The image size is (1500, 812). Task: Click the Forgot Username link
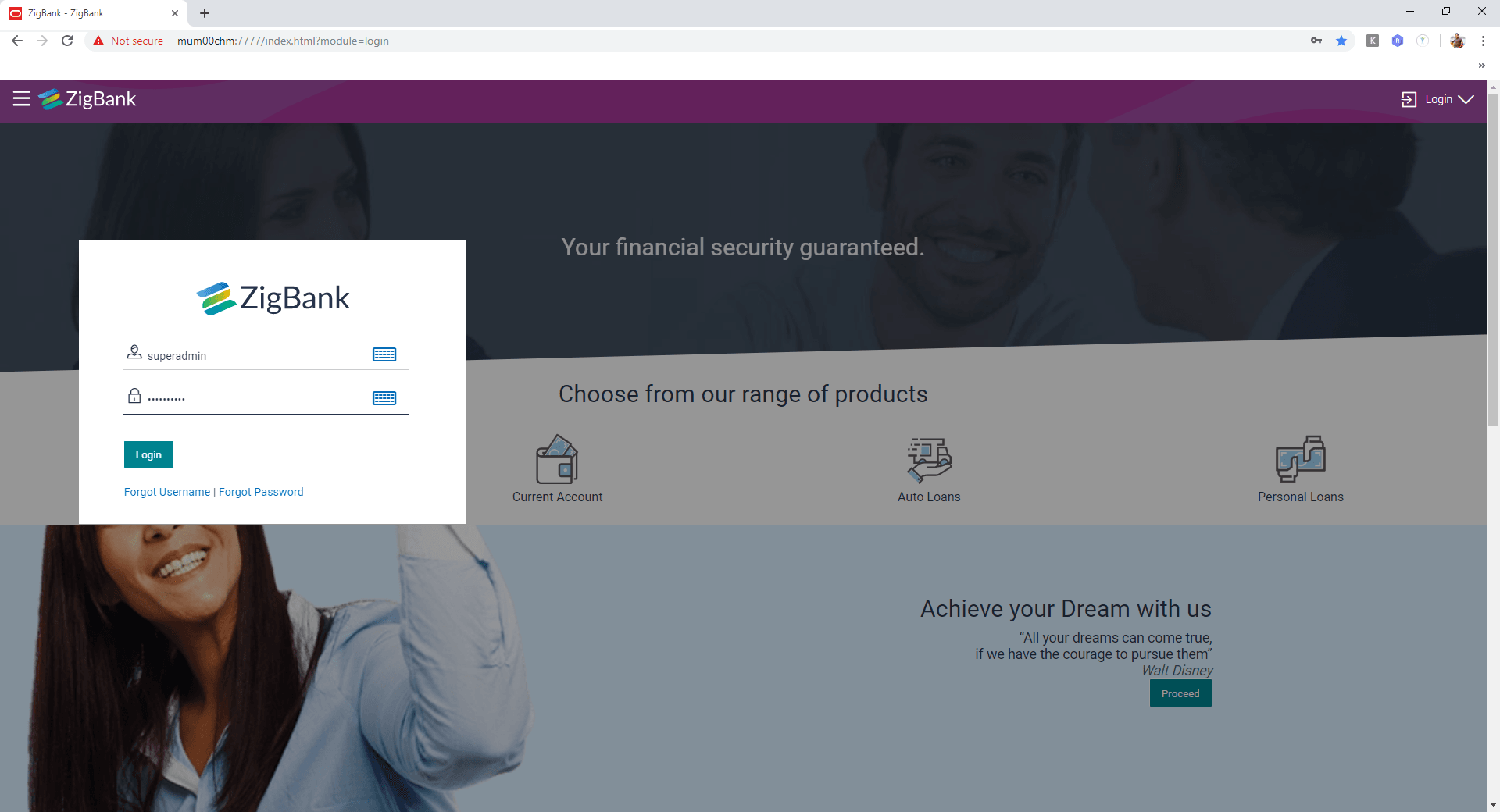[x=167, y=492]
